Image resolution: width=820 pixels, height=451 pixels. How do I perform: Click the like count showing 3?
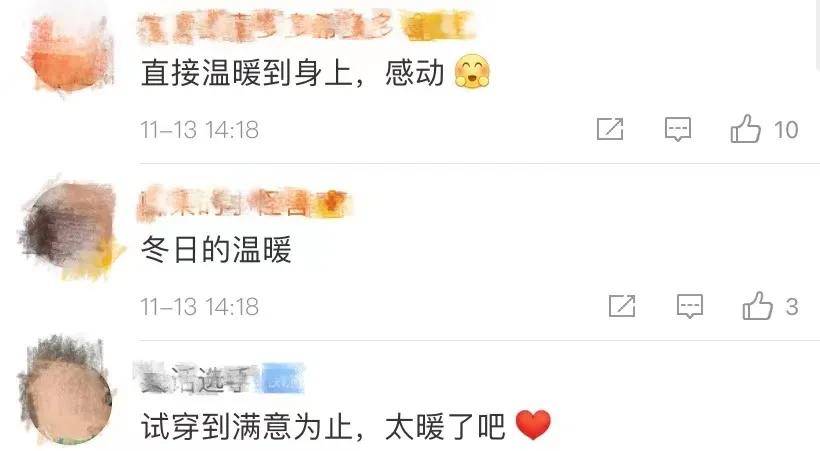point(792,307)
